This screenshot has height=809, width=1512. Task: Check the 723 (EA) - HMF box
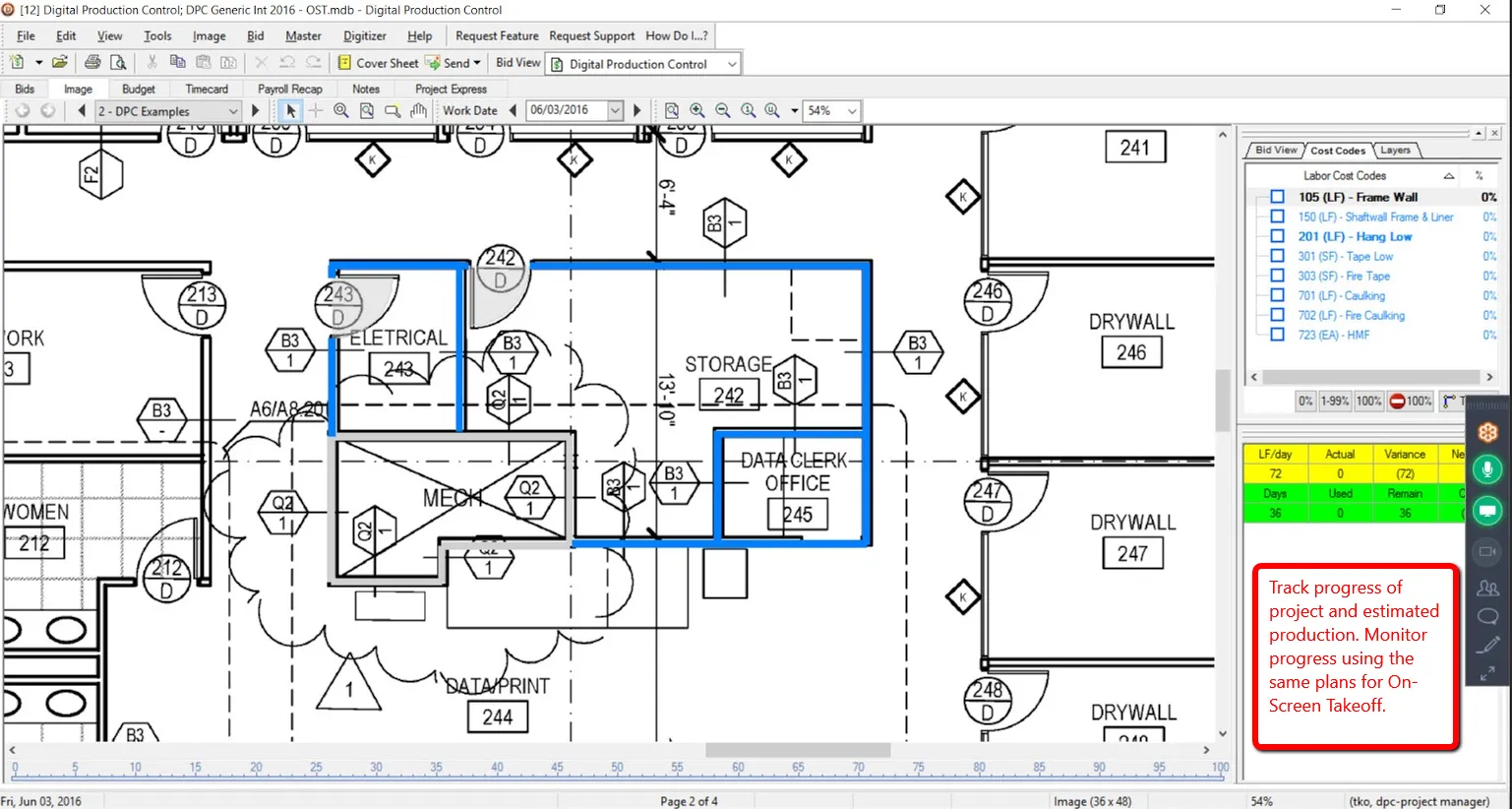click(x=1277, y=335)
